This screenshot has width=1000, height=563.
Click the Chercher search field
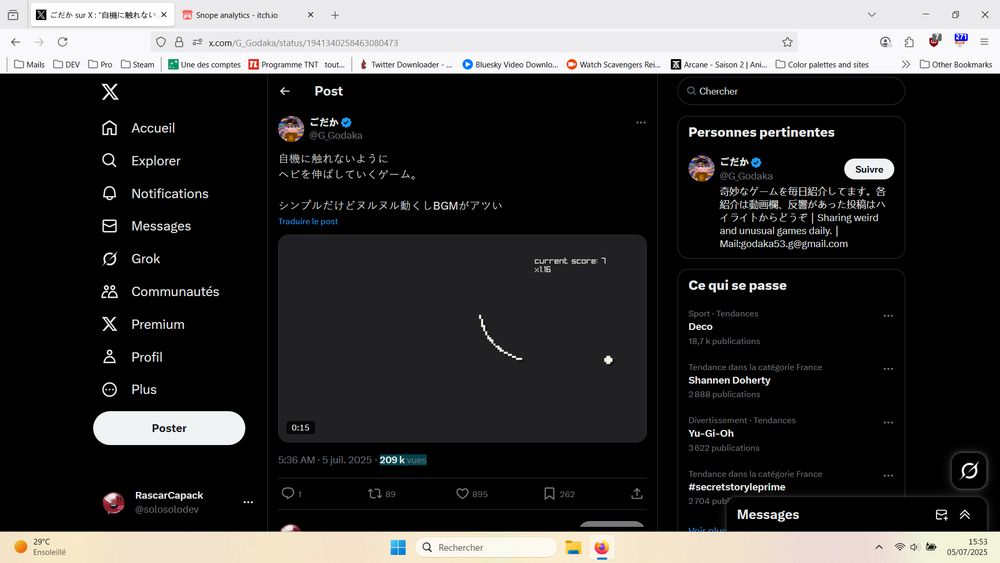pyautogui.click(x=791, y=91)
